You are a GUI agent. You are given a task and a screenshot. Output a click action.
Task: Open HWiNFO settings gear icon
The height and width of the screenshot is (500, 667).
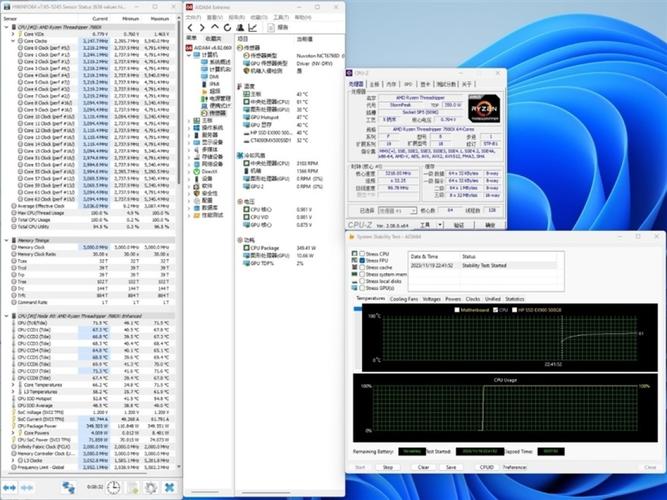[151, 487]
